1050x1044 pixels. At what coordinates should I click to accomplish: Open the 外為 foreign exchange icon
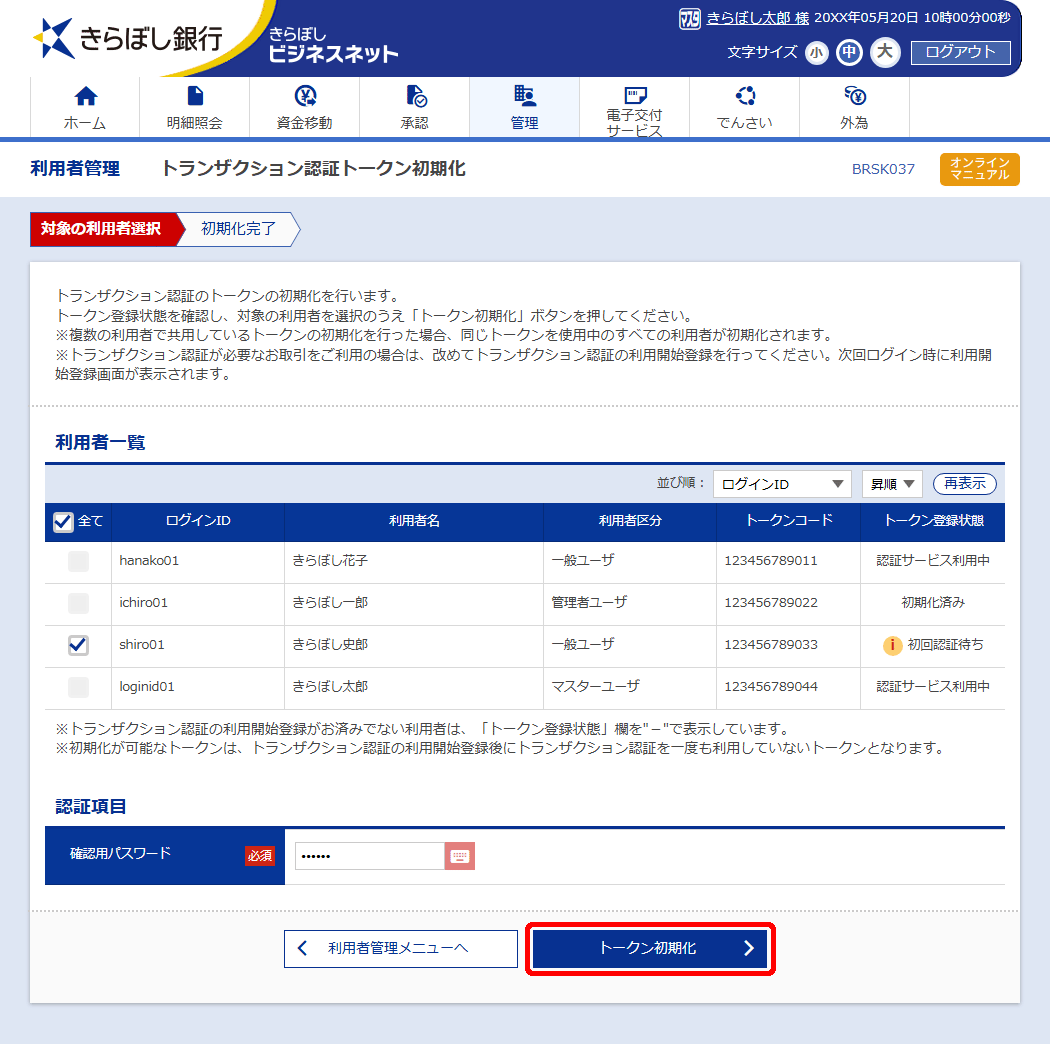pos(855,96)
